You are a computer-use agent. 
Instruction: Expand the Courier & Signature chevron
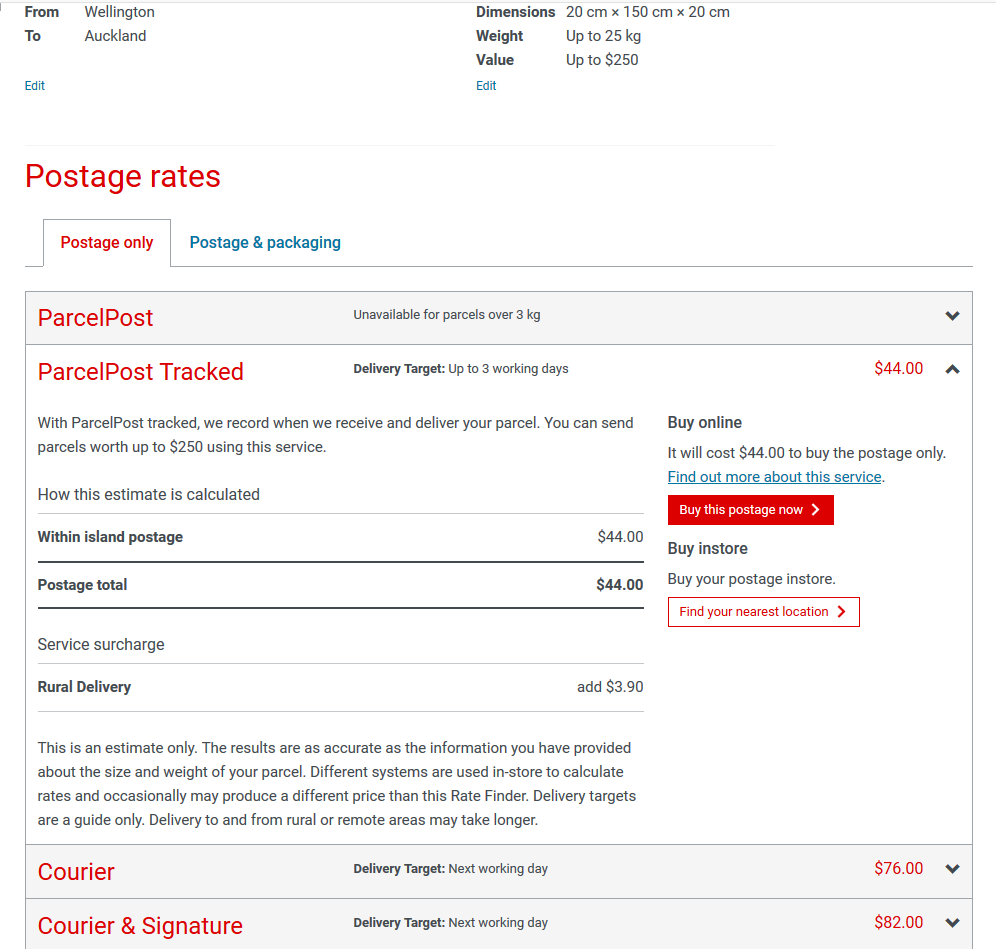click(952, 923)
